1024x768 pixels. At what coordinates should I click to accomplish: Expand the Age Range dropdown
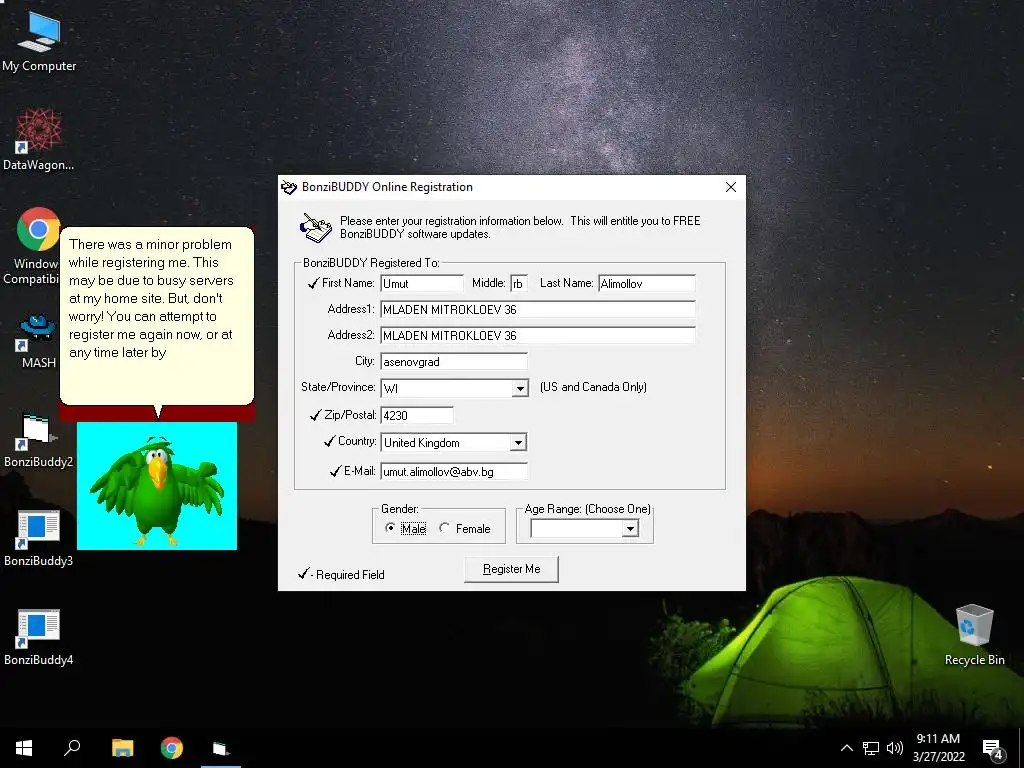pos(630,528)
